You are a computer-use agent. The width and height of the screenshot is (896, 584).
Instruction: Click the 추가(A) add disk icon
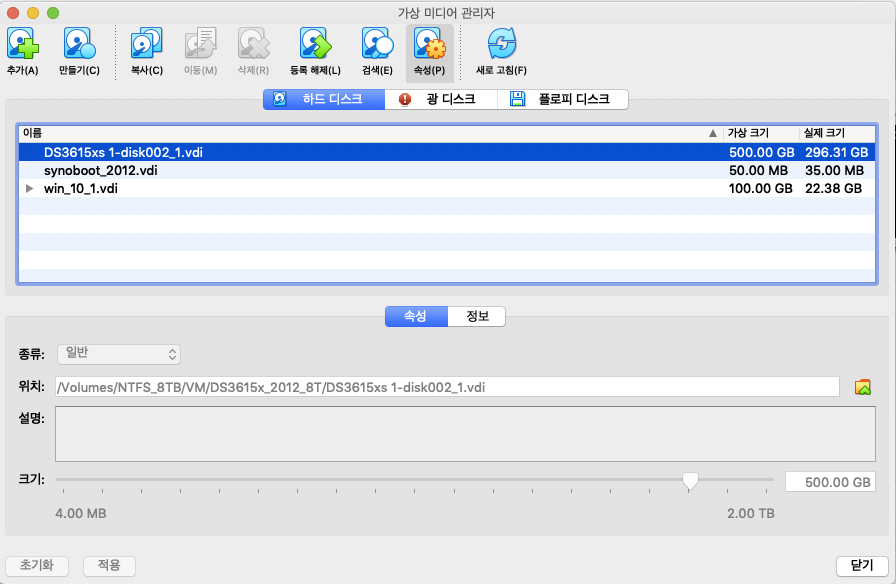tap(22, 45)
